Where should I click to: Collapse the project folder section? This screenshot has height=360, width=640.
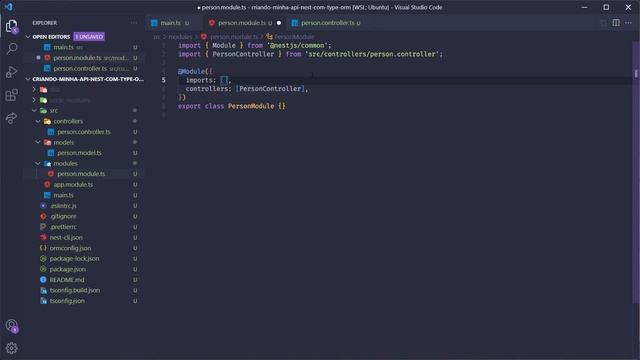28,79
